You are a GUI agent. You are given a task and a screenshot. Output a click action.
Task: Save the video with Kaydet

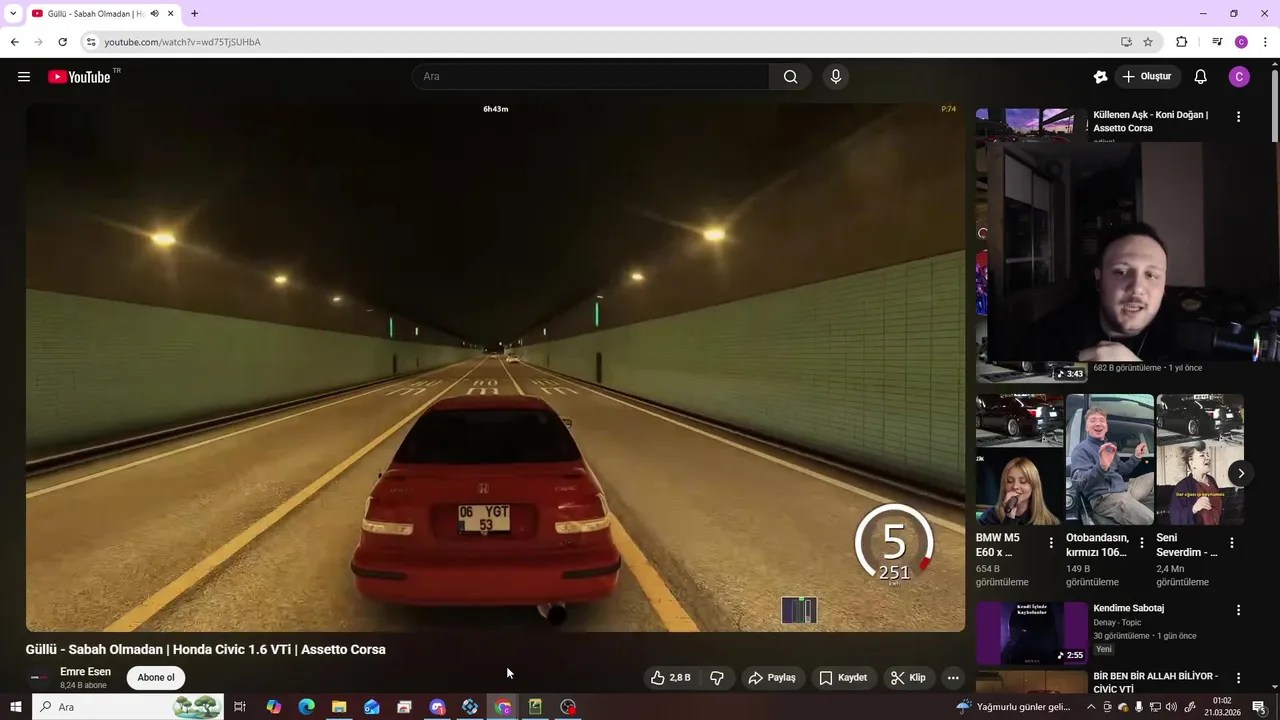tap(843, 678)
